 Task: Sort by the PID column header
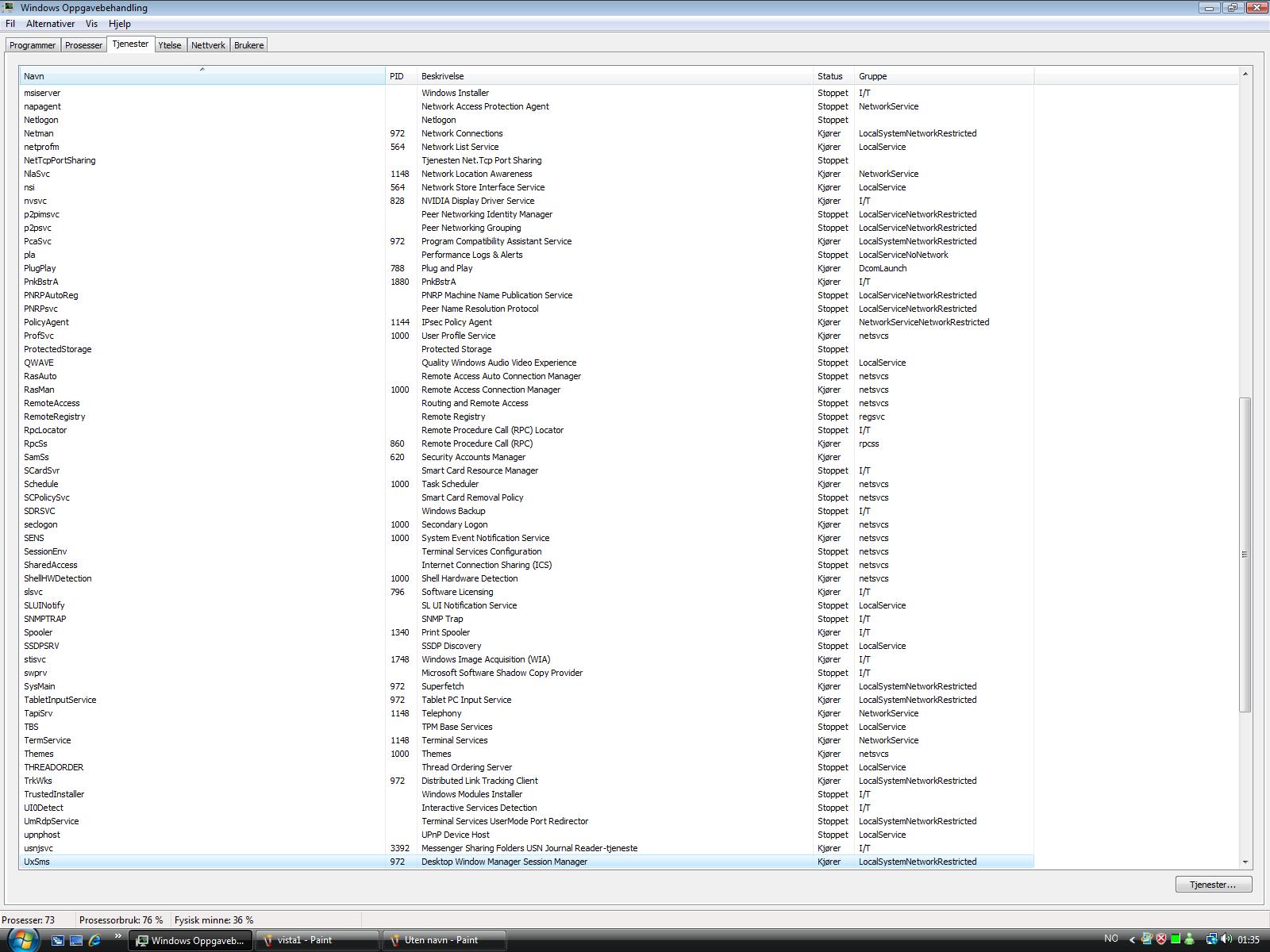click(x=401, y=76)
